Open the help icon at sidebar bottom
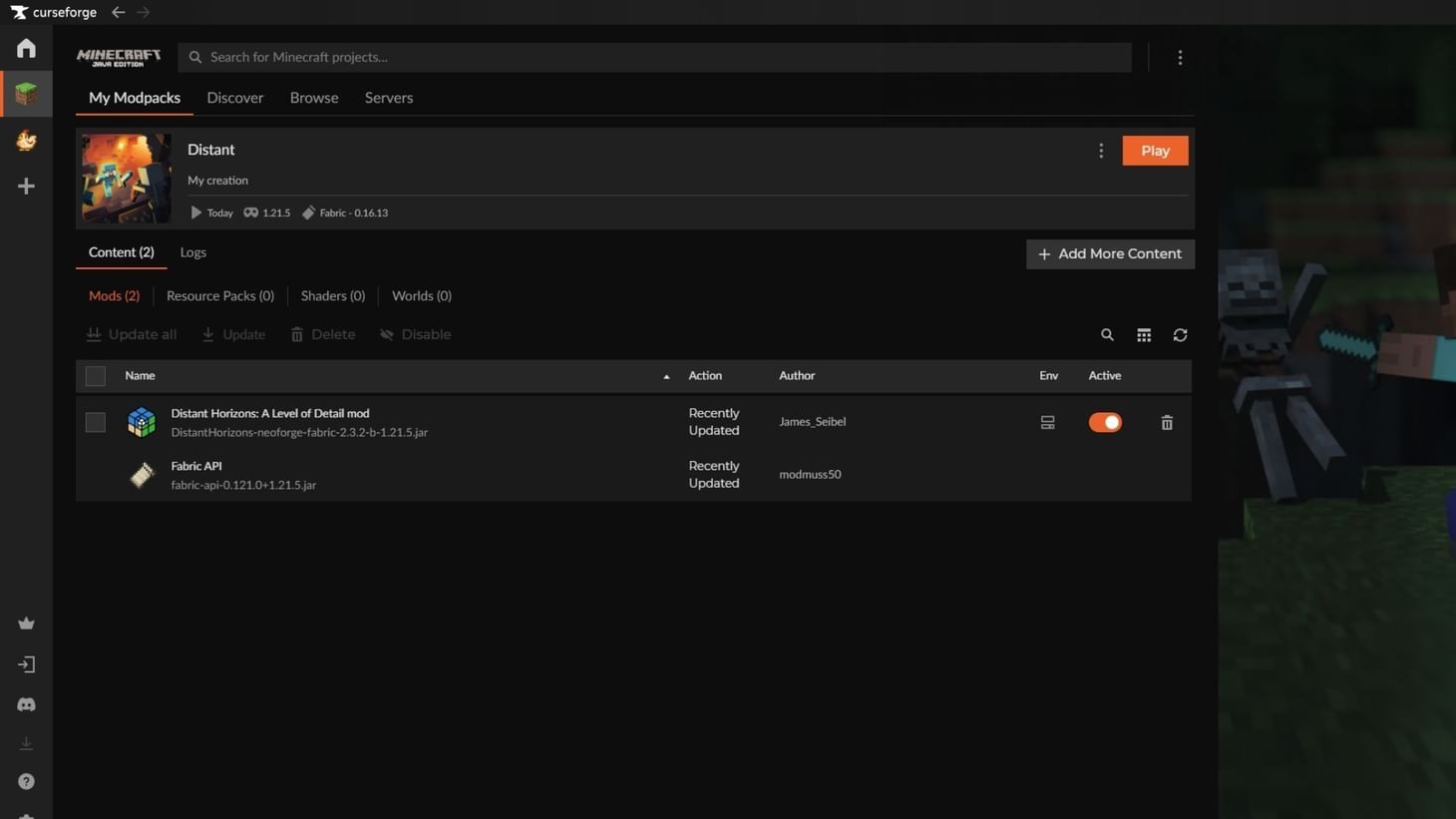The image size is (1456, 819). point(26,780)
